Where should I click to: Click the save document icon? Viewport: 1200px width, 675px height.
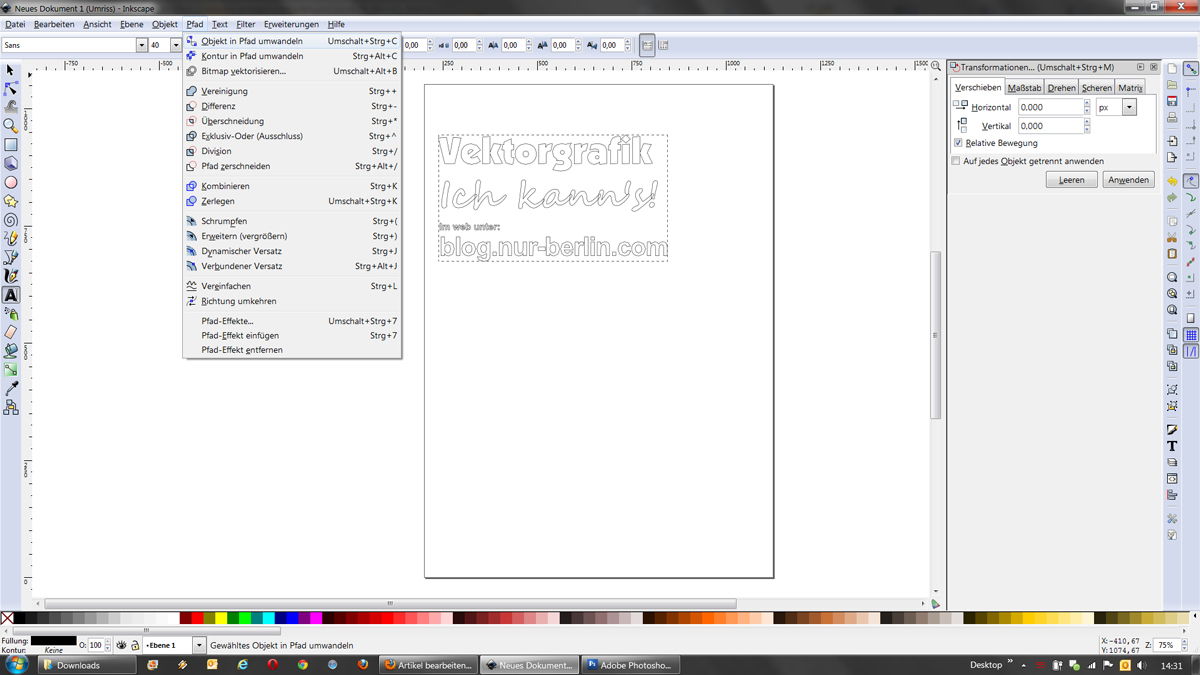click(x=1172, y=101)
